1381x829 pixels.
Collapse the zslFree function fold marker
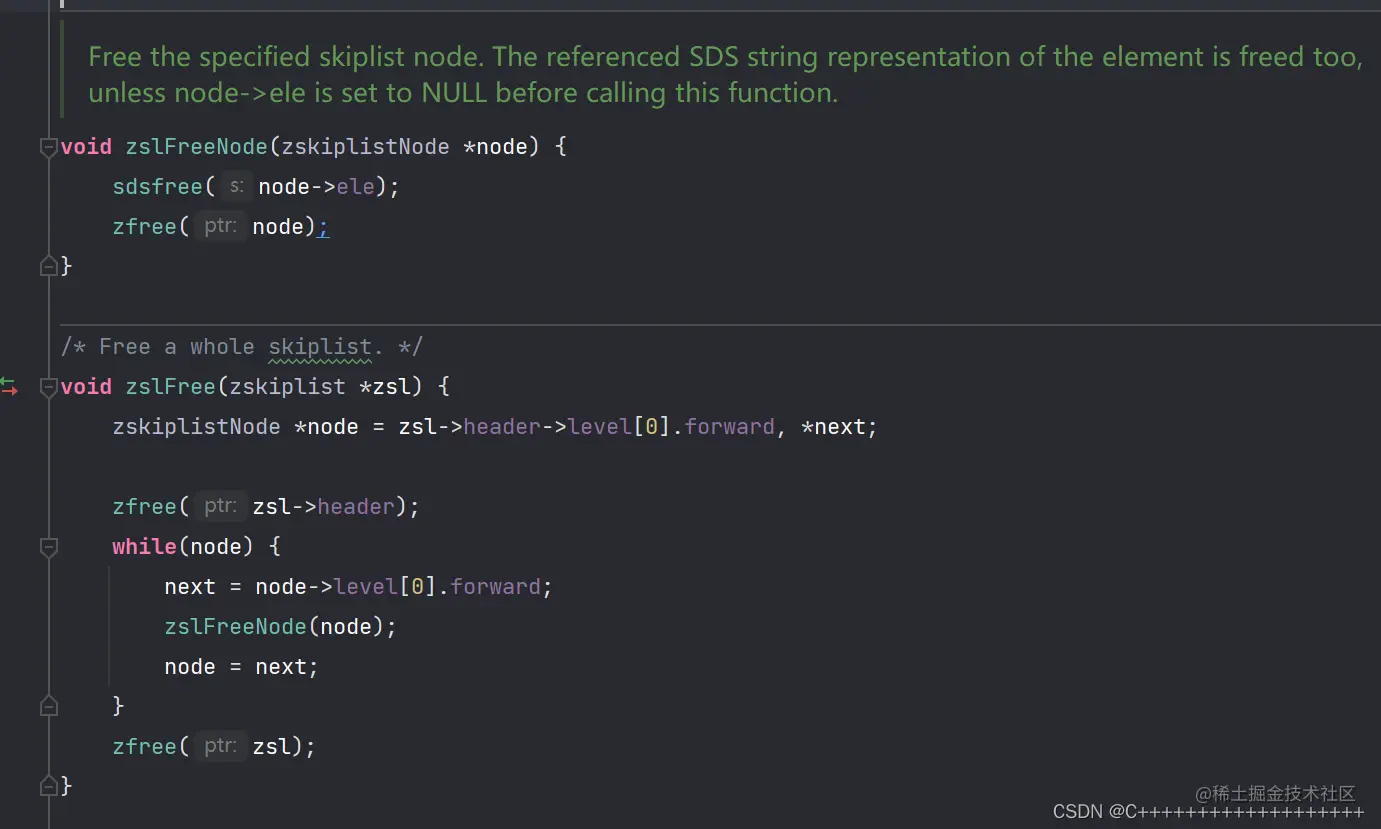(48, 387)
